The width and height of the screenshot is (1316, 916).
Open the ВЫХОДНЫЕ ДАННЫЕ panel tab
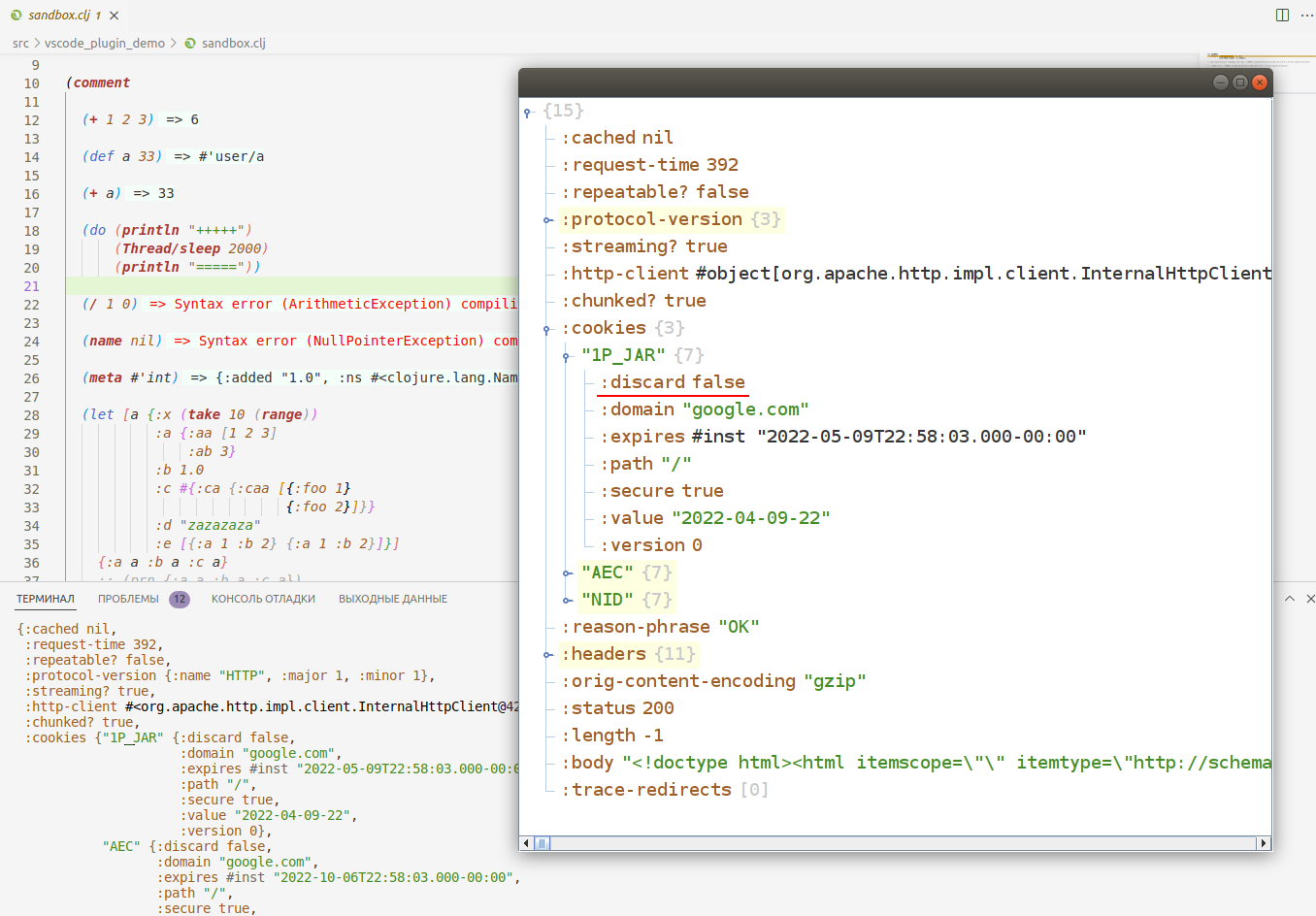pos(393,599)
